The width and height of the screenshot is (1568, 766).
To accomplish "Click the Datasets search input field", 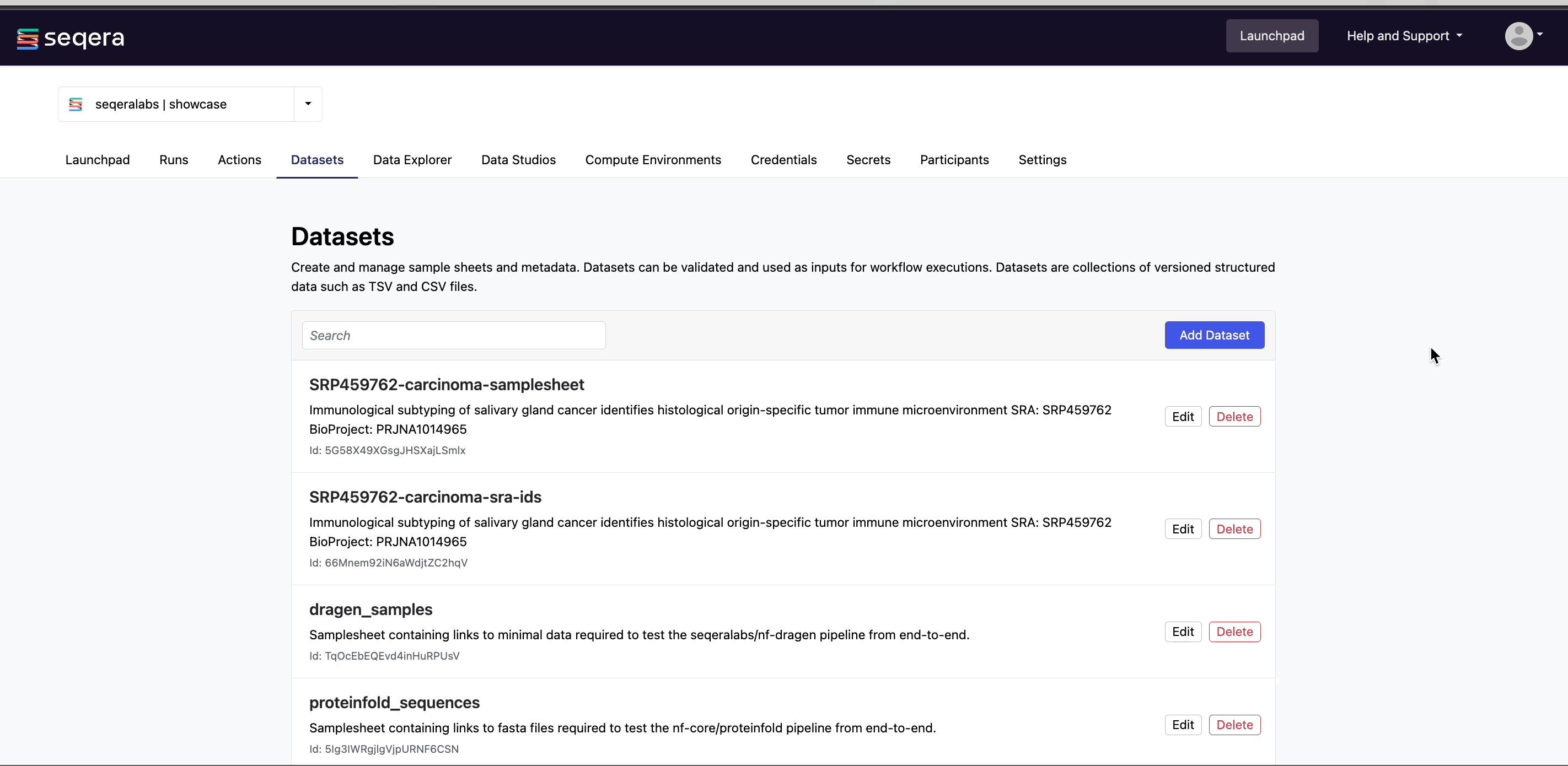I will pyautogui.click(x=453, y=335).
